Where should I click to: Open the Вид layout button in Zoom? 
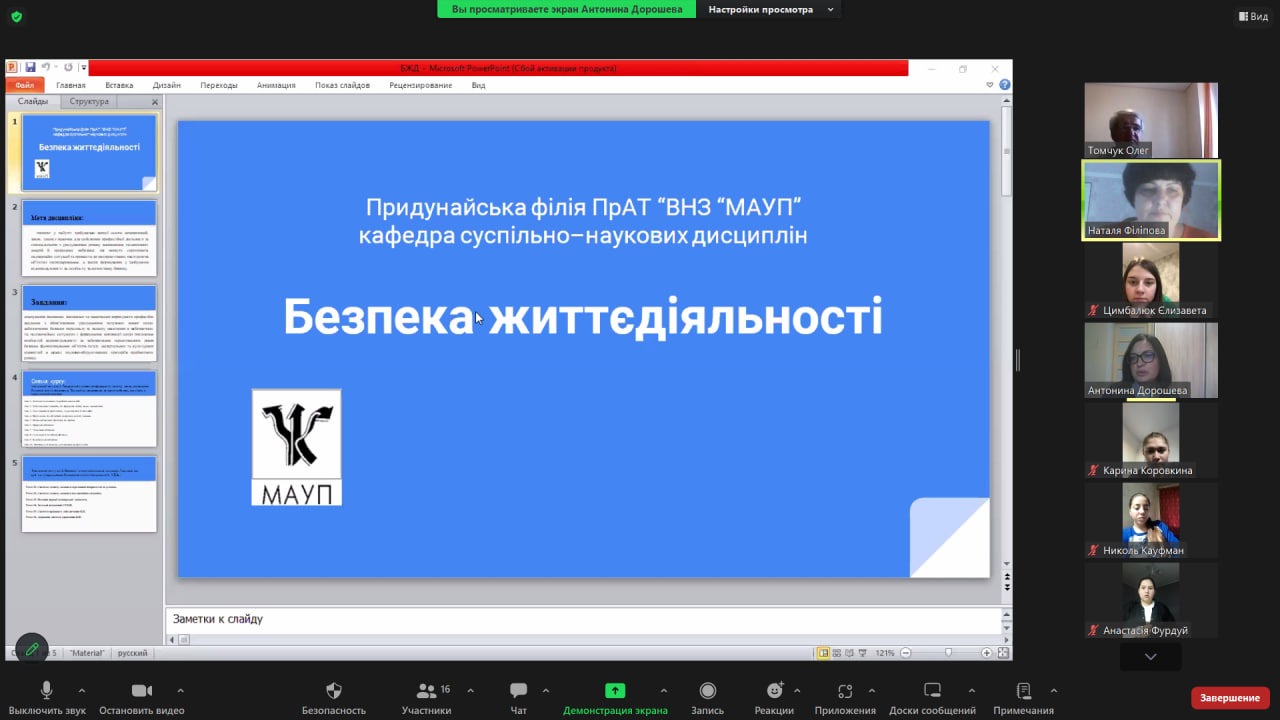point(1252,16)
